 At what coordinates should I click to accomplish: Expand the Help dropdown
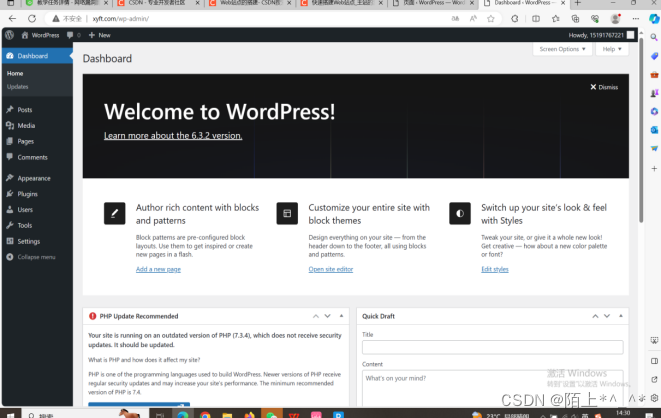612,49
